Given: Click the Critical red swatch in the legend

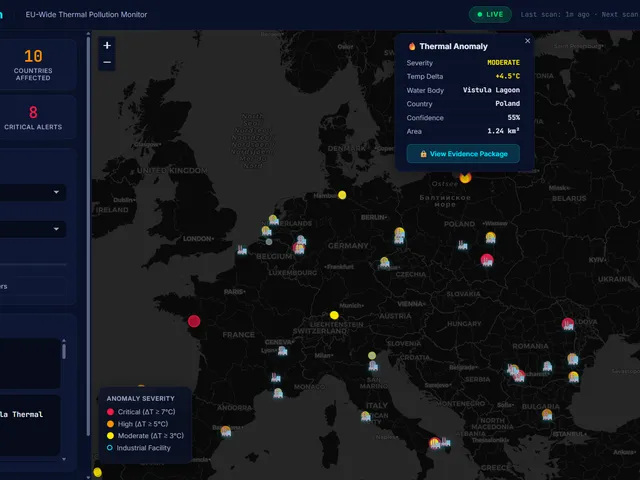Looking at the screenshot, I should coord(110,411).
